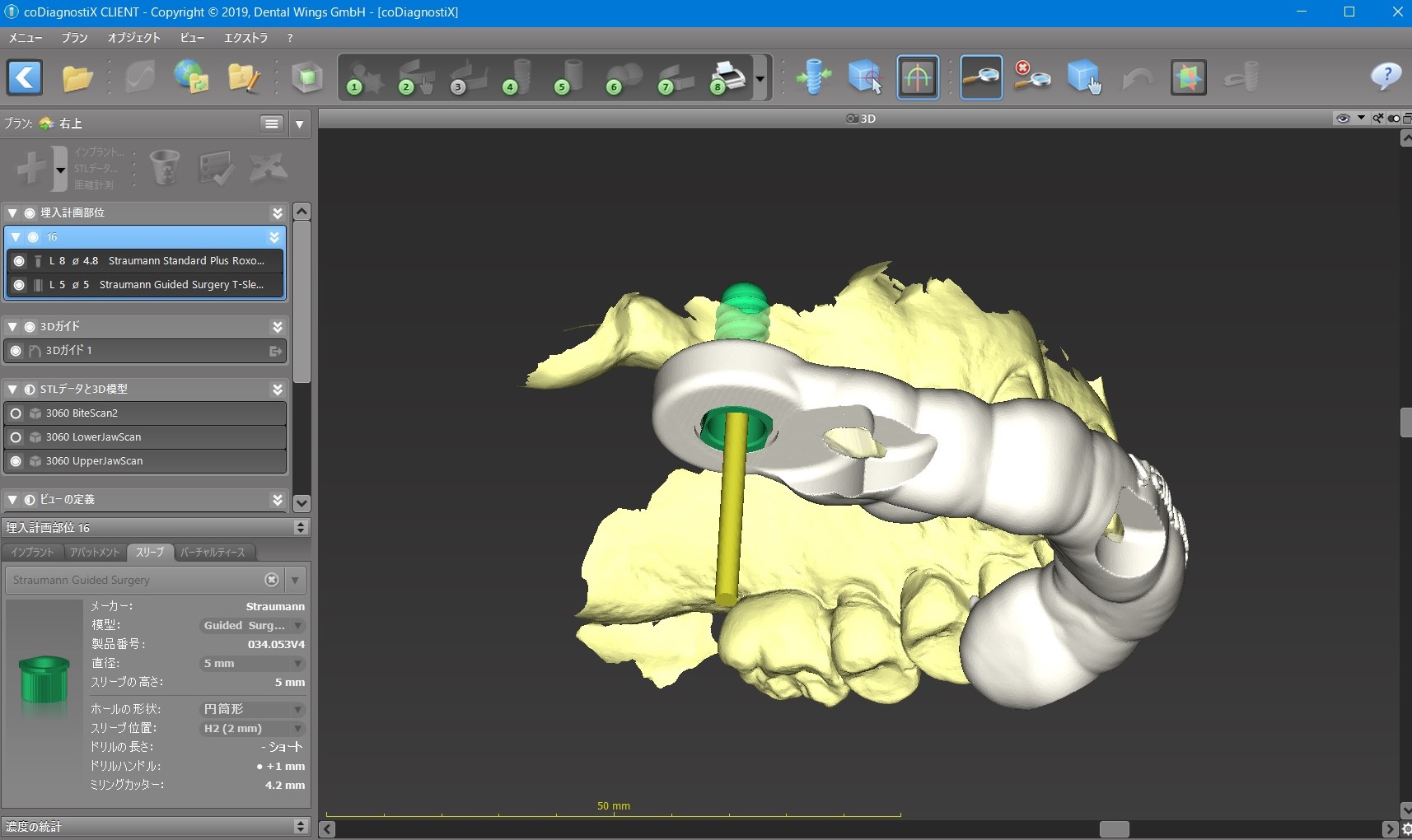
Task: Click the export icon on 3Dガイド 1
Action: pyautogui.click(x=276, y=351)
